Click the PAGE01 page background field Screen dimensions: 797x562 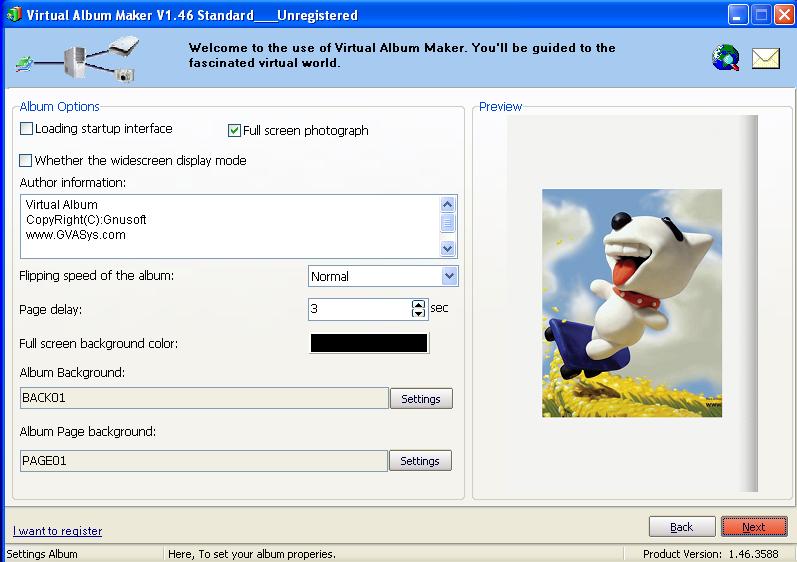[x=204, y=461]
